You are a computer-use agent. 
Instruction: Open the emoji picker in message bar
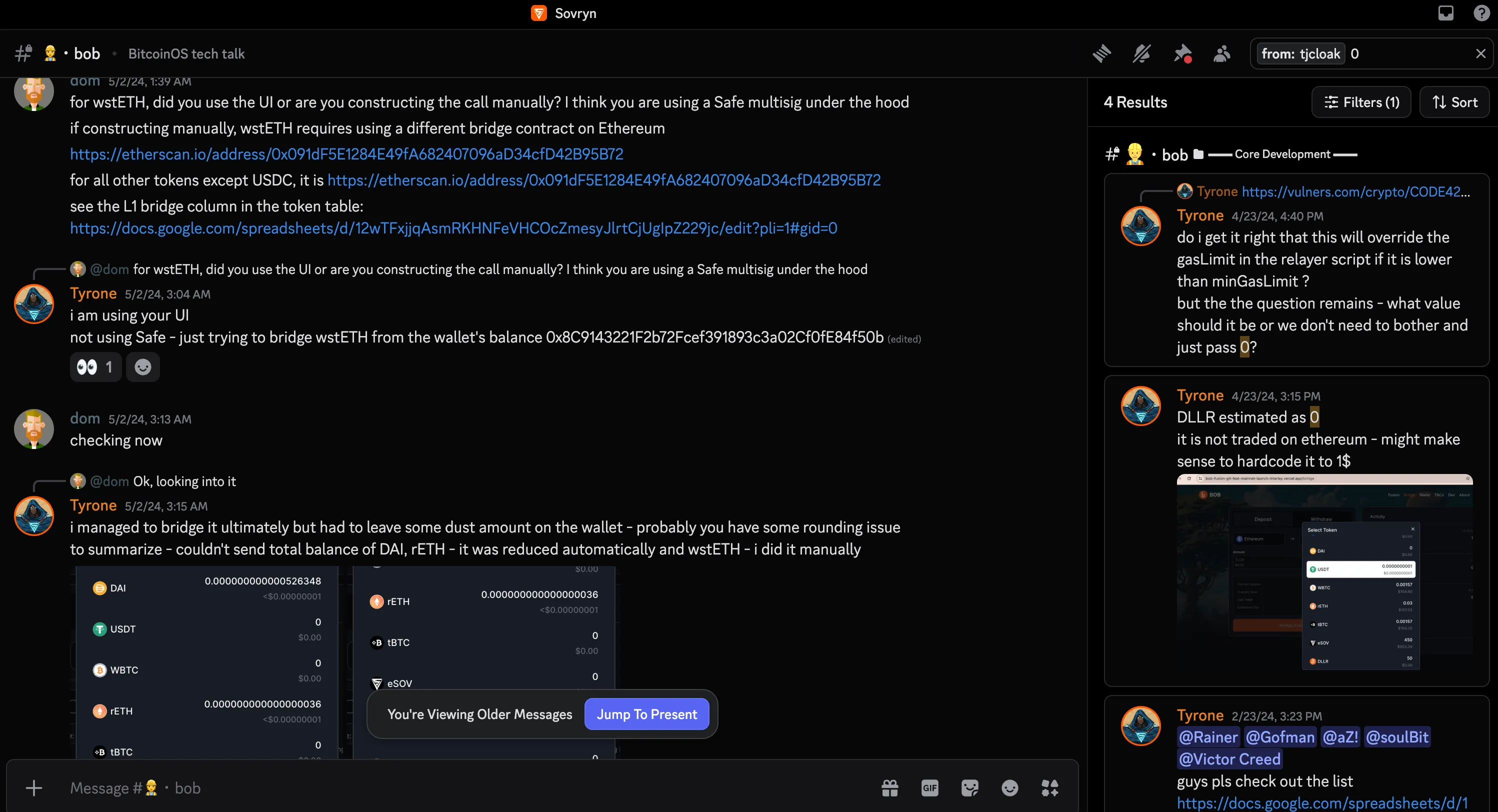1010,788
